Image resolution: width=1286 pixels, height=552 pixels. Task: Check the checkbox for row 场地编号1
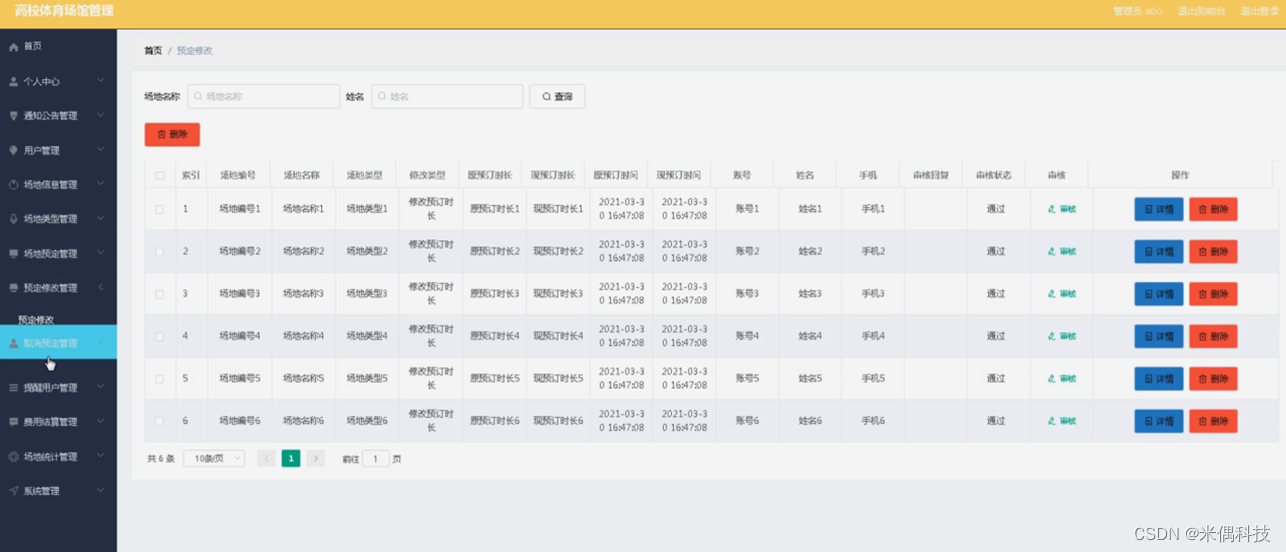point(160,209)
